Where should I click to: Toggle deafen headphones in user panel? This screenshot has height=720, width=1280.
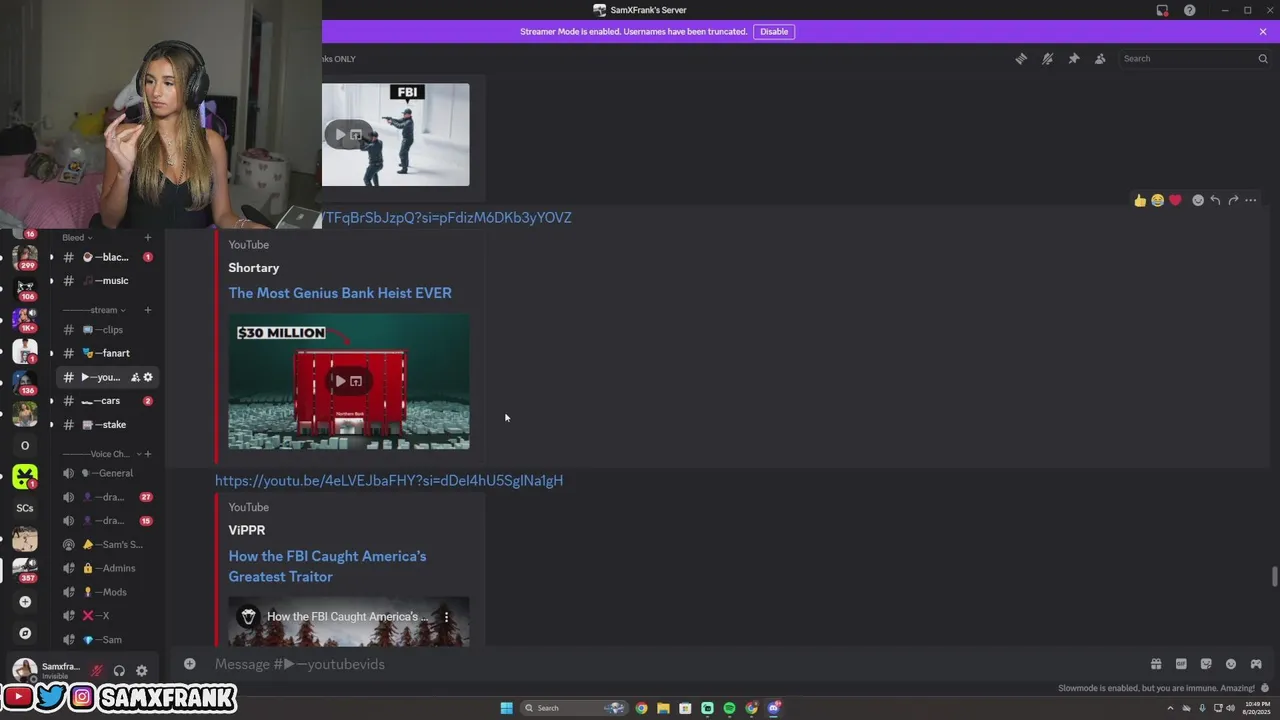[x=119, y=671]
